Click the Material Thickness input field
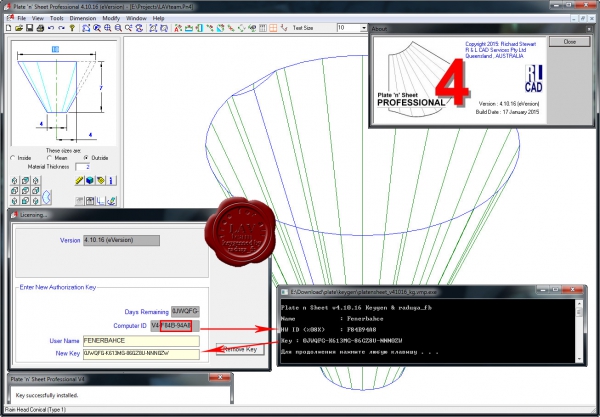 pyautogui.click(x=83, y=167)
